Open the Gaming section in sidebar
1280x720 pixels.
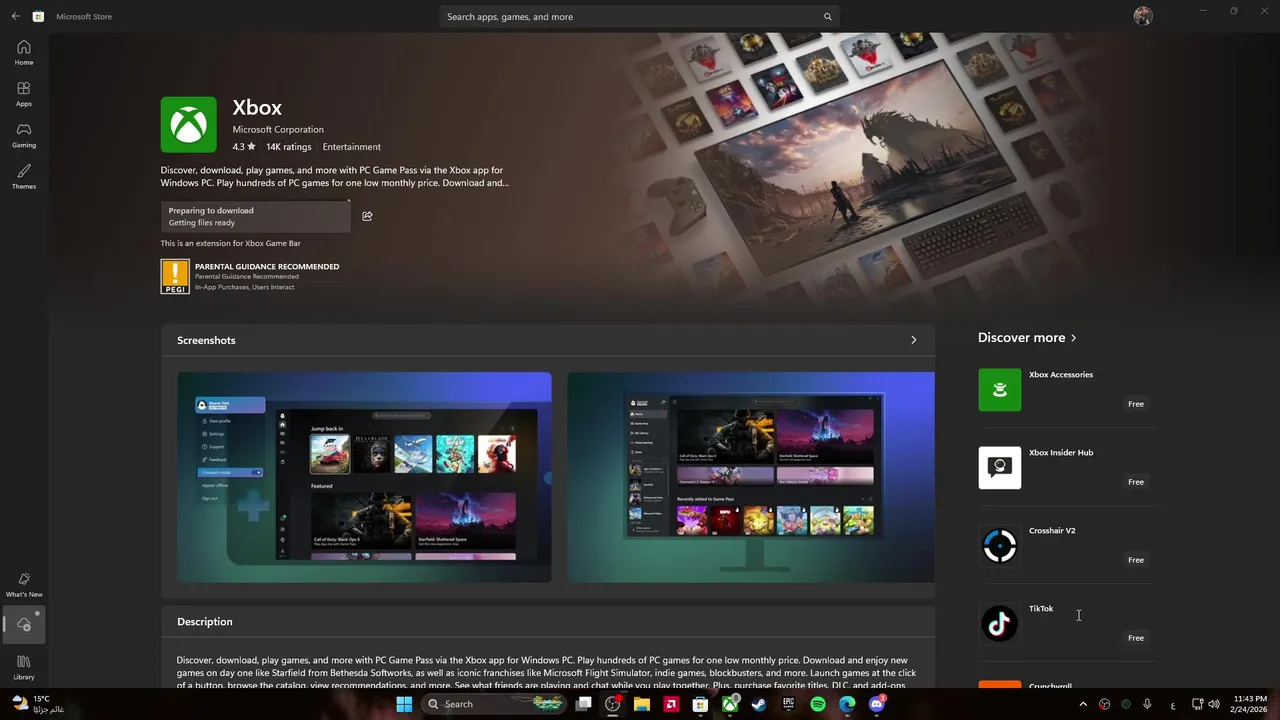pyautogui.click(x=24, y=135)
